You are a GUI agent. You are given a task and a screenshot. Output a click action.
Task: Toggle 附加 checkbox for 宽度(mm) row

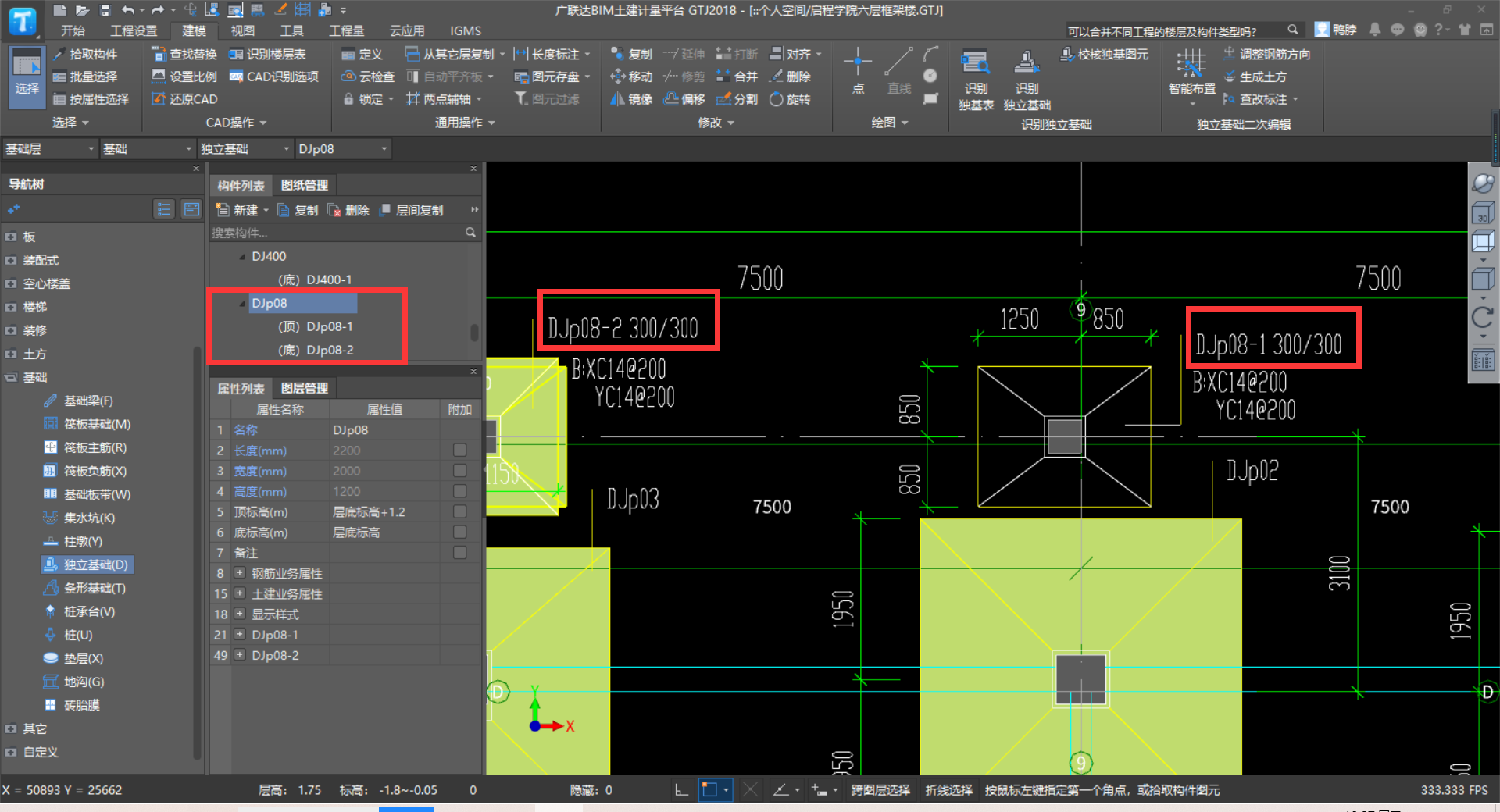click(459, 470)
